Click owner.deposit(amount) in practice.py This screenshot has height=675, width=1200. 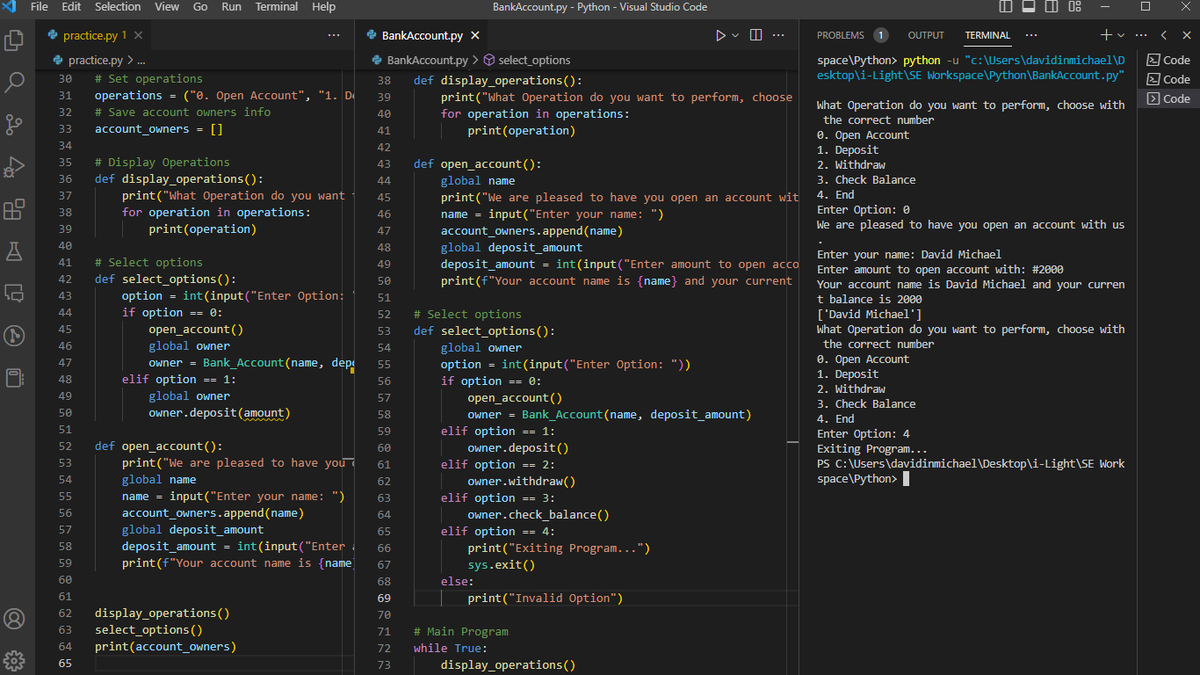[220, 413]
